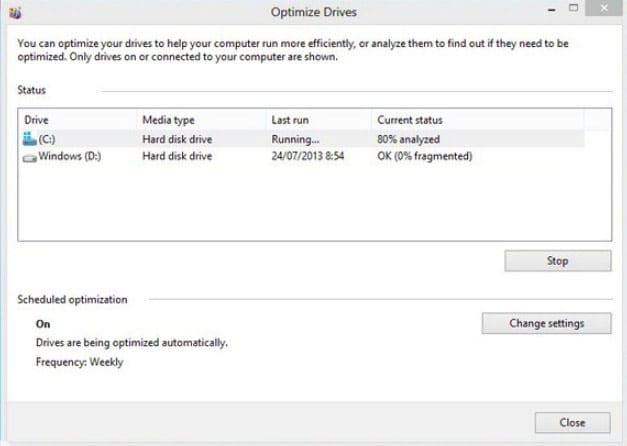Click the 80% analyzed status cell

408,139
